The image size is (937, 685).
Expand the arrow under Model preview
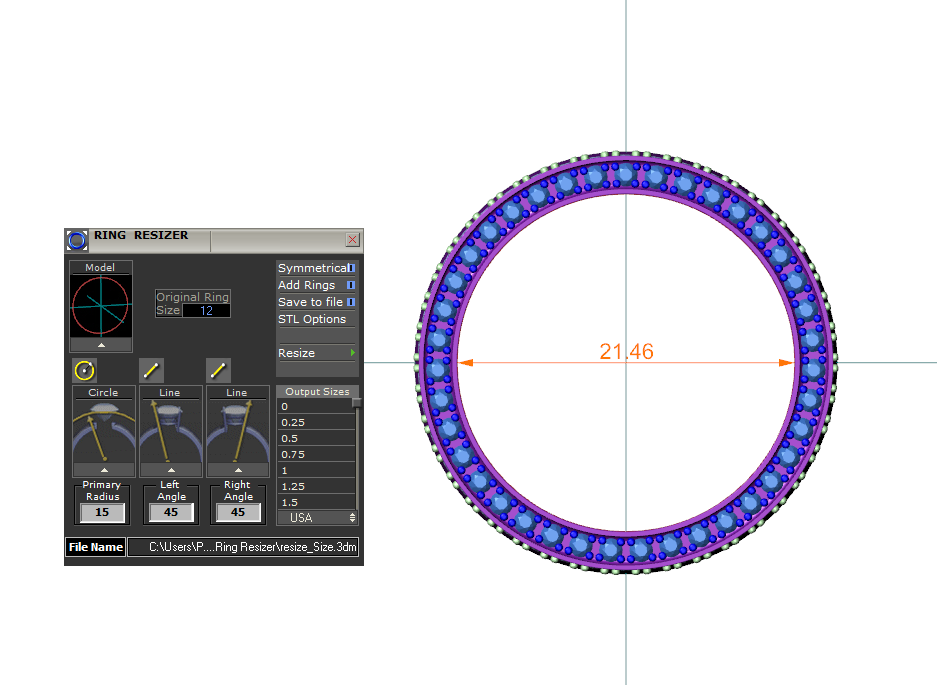103,344
